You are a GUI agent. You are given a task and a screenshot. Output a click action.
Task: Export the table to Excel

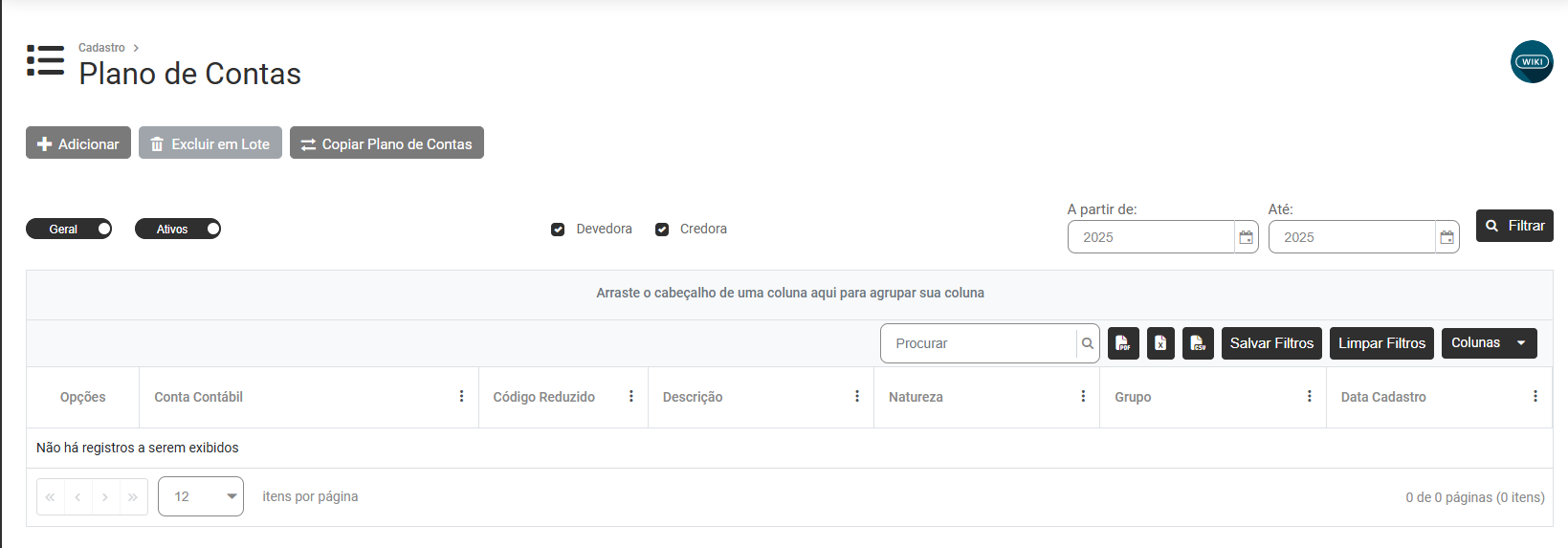click(1160, 343)
